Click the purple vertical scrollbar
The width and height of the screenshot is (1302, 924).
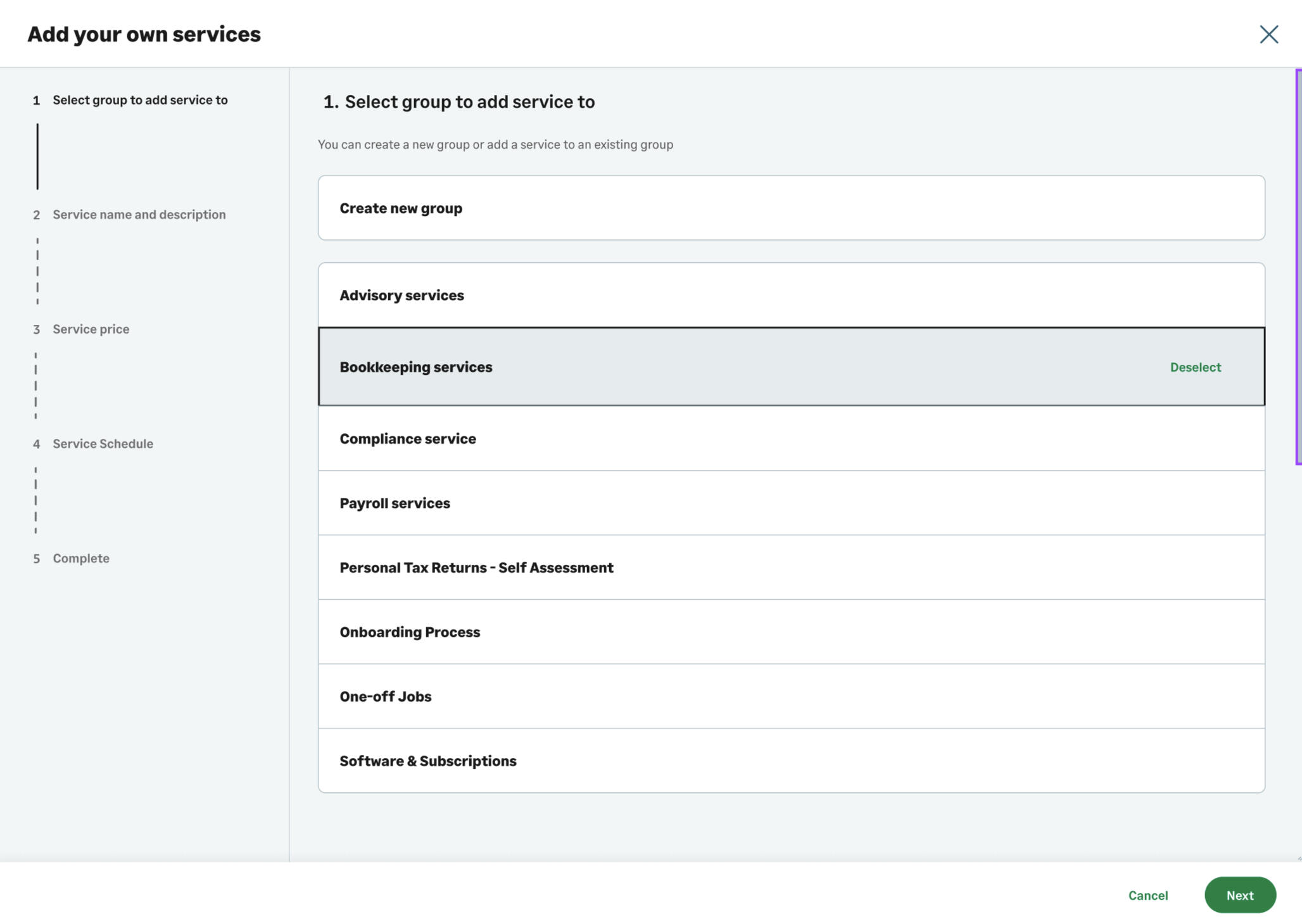click(1298, 266)
